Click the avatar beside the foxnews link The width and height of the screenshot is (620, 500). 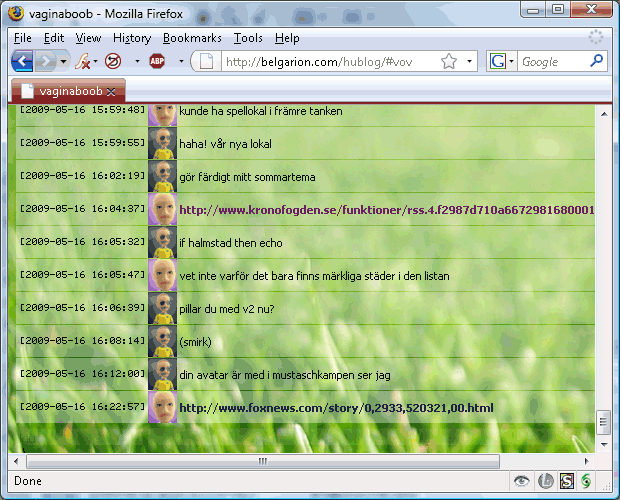[163, 407]
